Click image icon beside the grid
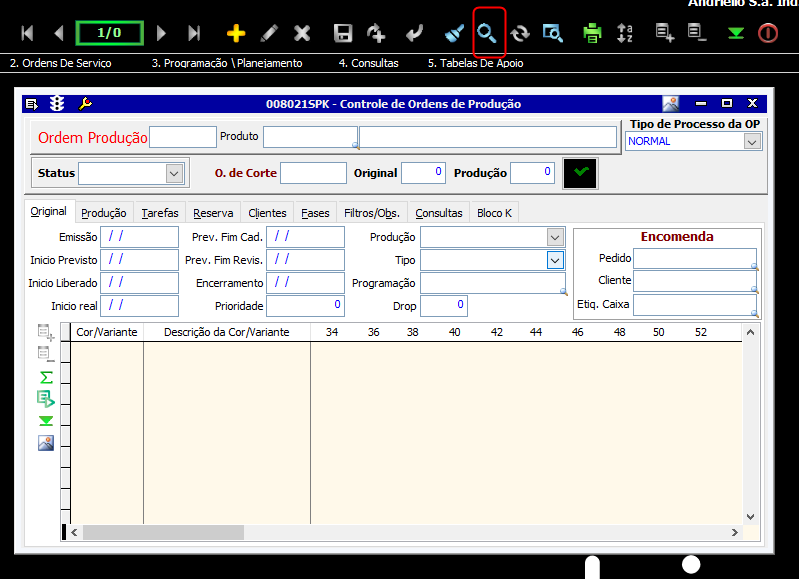Image resolution: width=799 pixels, height=579 pixels. click(46, 443)
